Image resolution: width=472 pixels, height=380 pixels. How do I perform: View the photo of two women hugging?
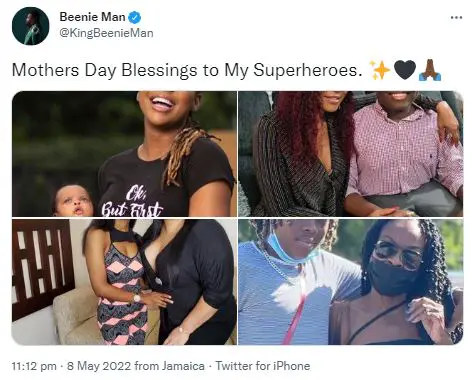[124, 282]
